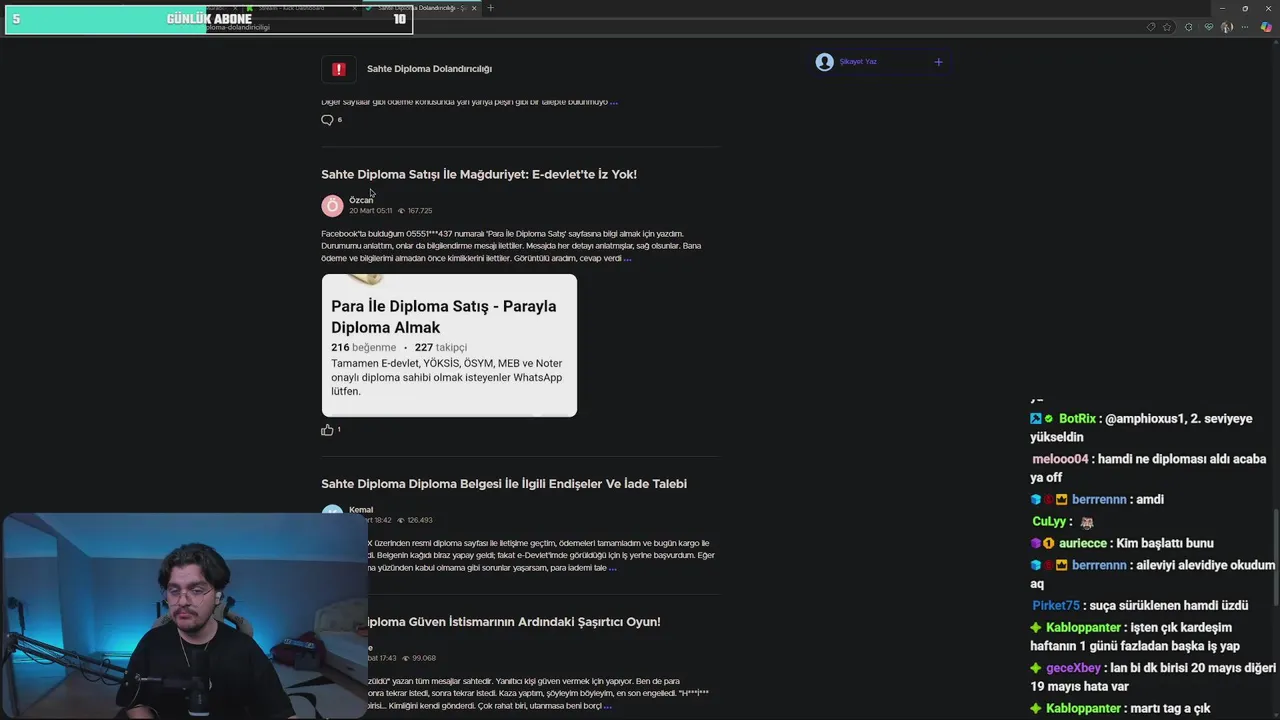
Task: Open the Edge profile picture menu
Action: tap(1227, 27)
